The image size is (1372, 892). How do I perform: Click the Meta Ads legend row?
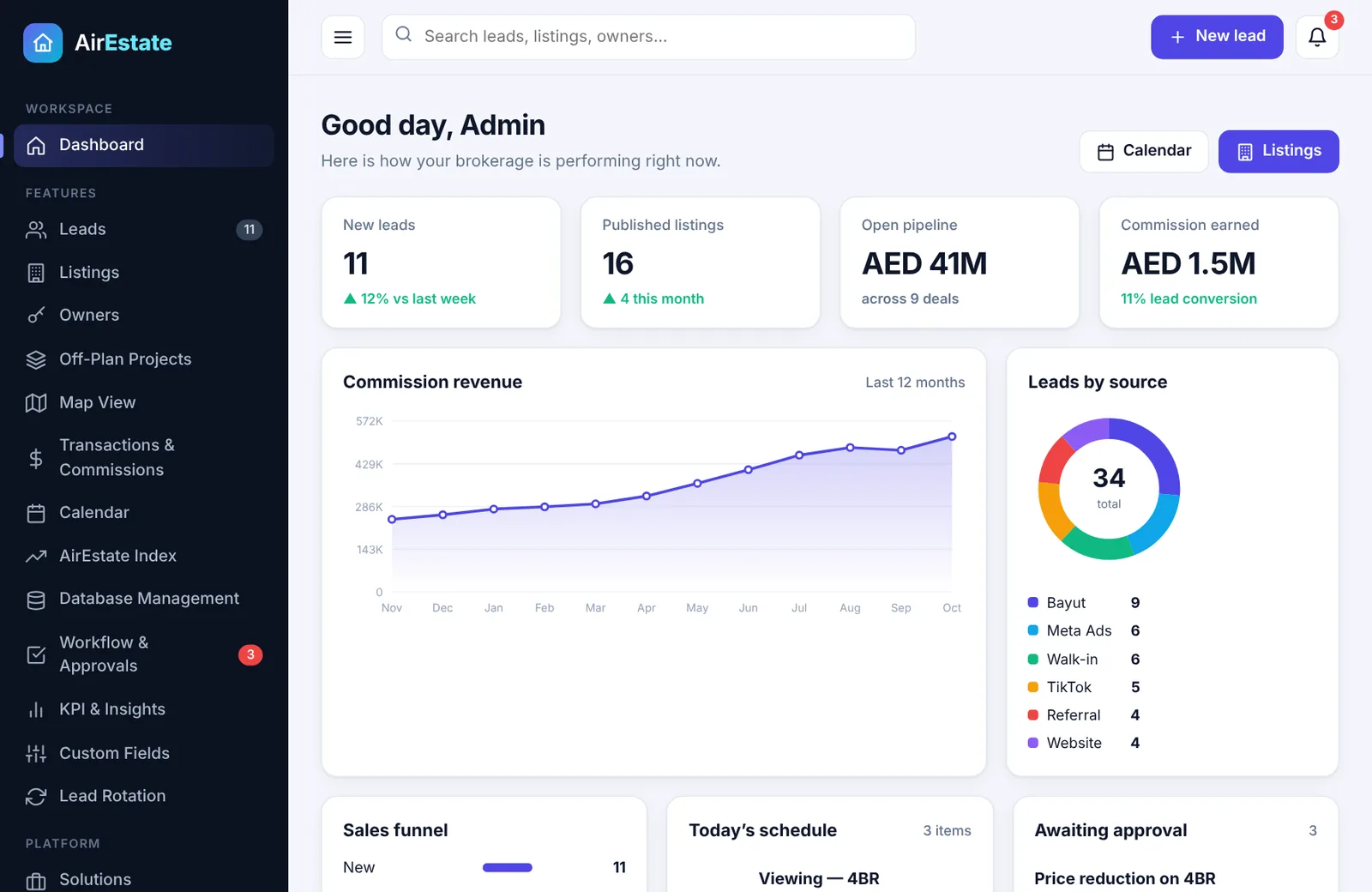1084,631
